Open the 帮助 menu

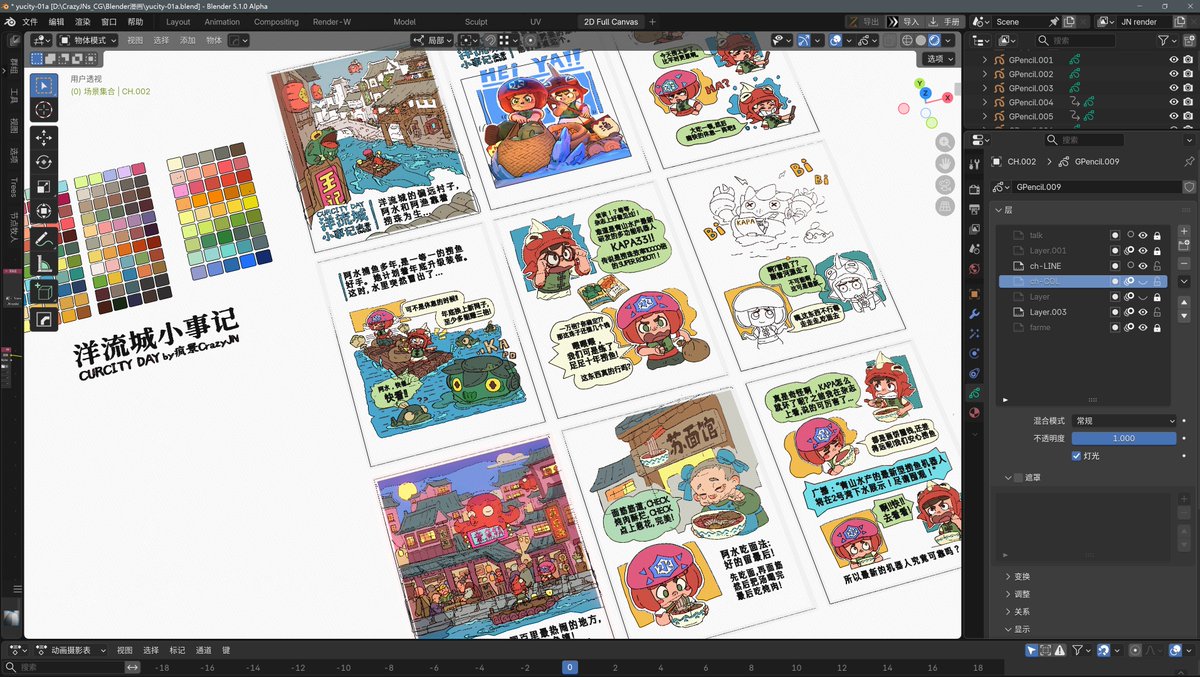click(135, 21)
